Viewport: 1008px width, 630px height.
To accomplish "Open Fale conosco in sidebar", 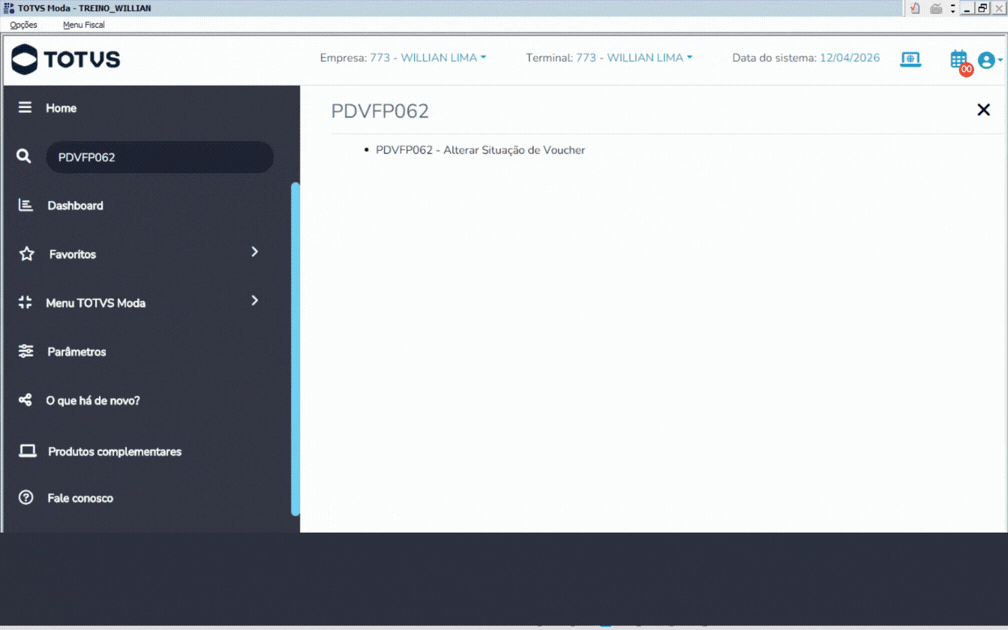I will [80, 498].
